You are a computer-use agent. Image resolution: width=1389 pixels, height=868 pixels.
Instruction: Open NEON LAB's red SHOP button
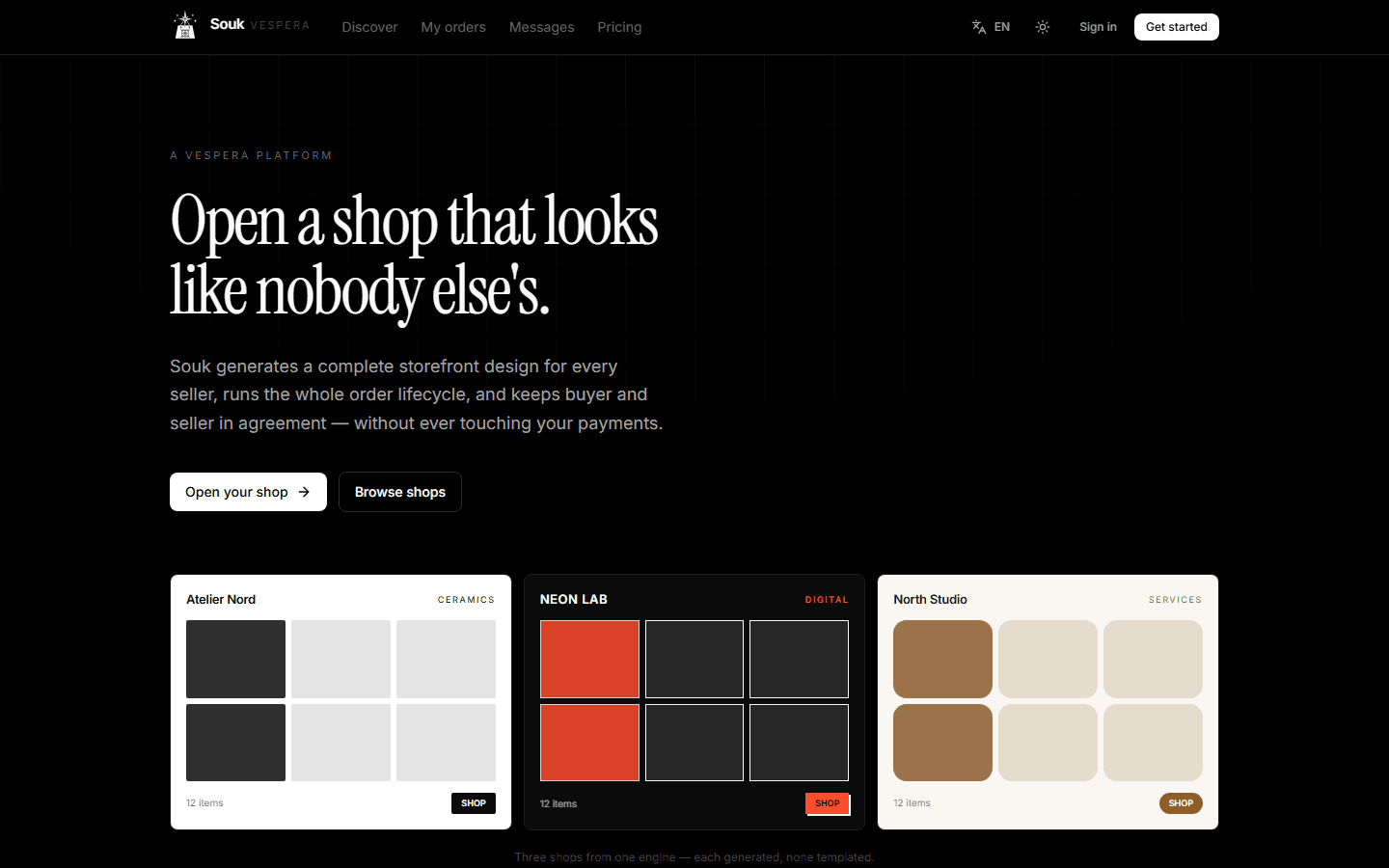click(828, 803)
